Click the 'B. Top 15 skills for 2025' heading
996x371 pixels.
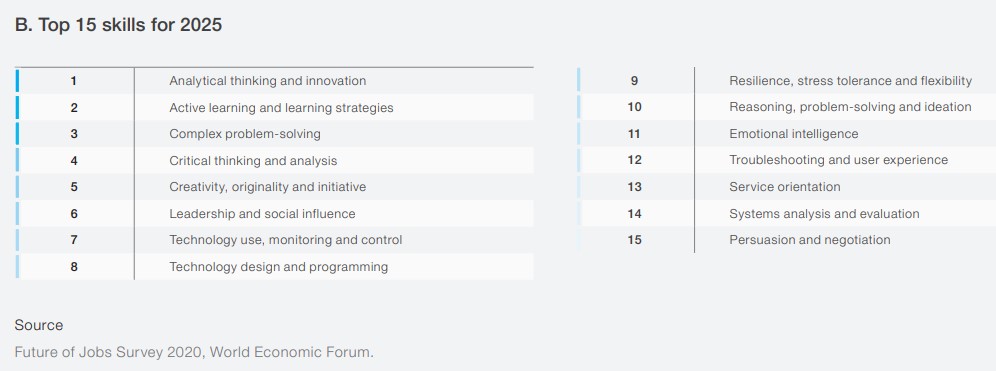(118, 25)
